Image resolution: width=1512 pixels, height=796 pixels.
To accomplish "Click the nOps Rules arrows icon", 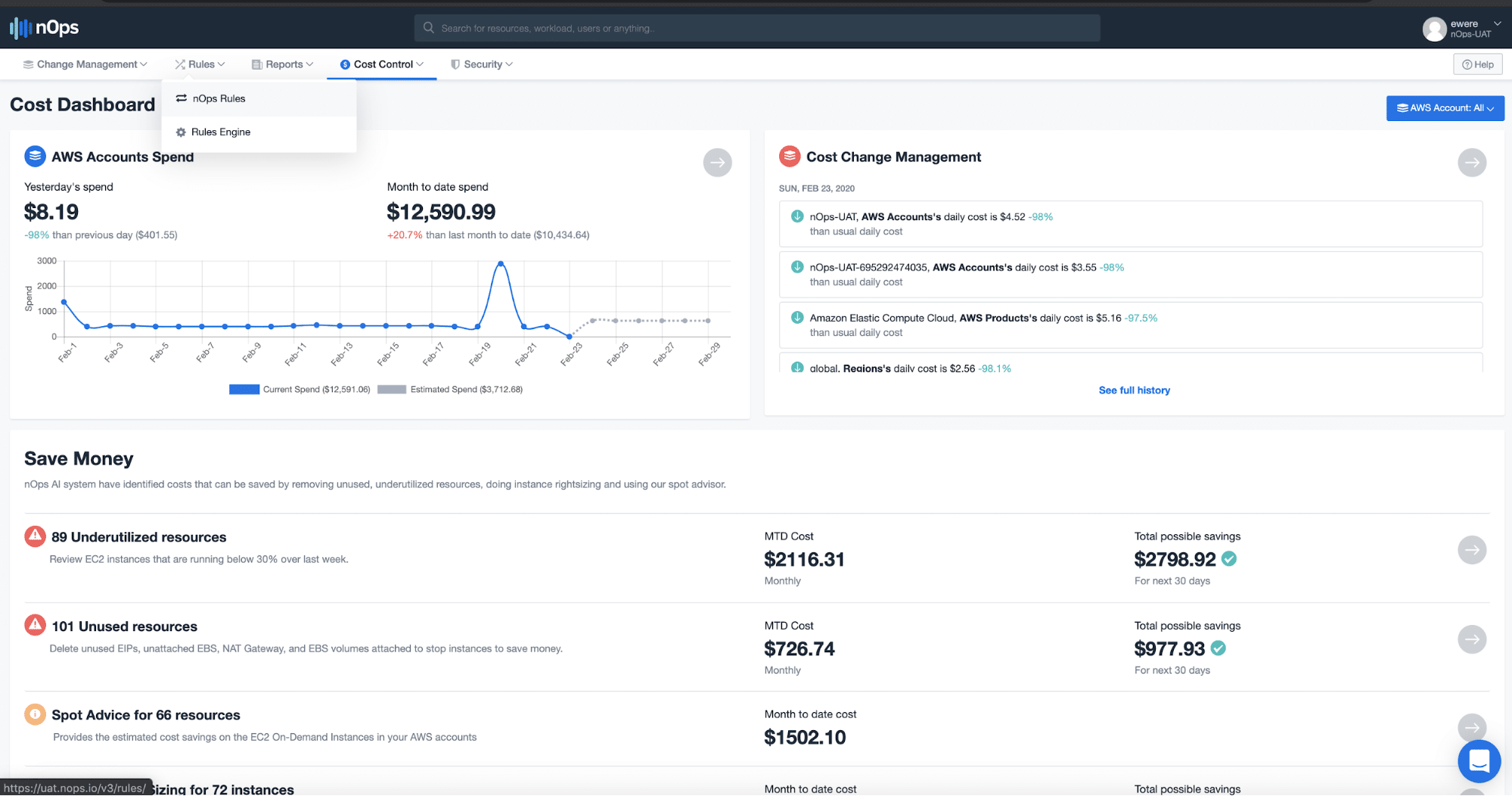I will click(182, 98).
